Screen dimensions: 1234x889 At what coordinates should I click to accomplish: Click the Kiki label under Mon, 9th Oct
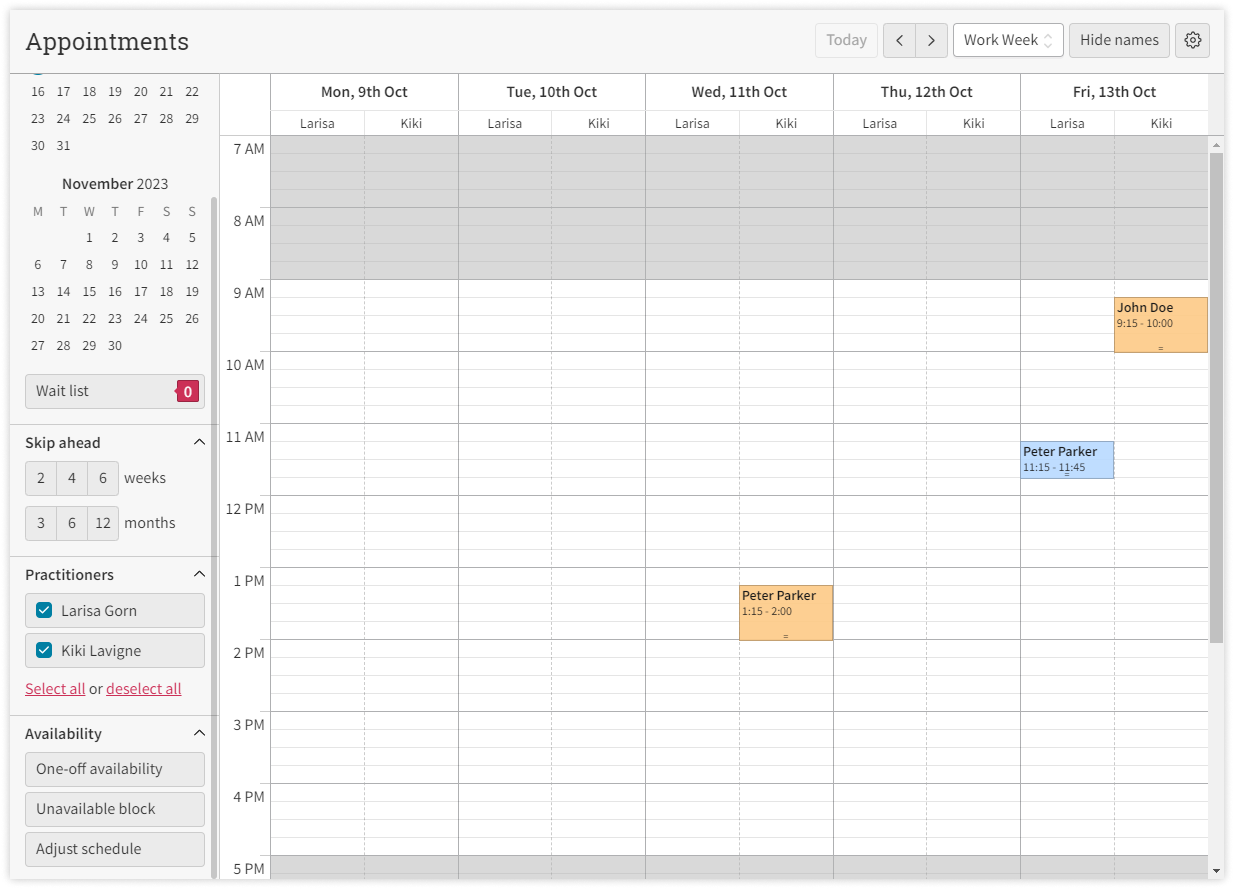click(411, 123)
